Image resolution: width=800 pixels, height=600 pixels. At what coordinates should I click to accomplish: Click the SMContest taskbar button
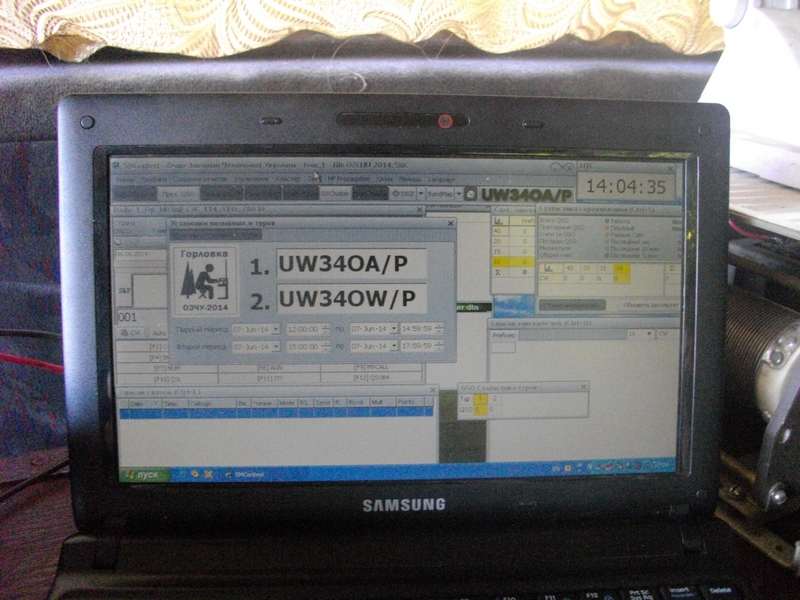click(x=245, y=474)
